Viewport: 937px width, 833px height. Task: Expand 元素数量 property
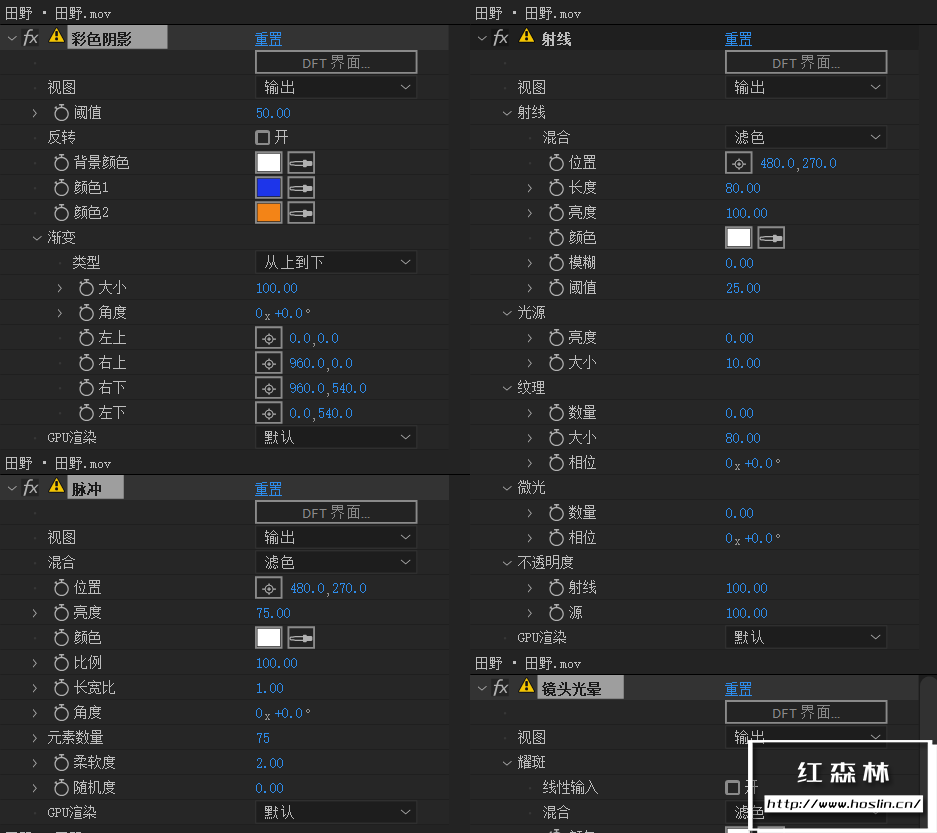(35, 738)
